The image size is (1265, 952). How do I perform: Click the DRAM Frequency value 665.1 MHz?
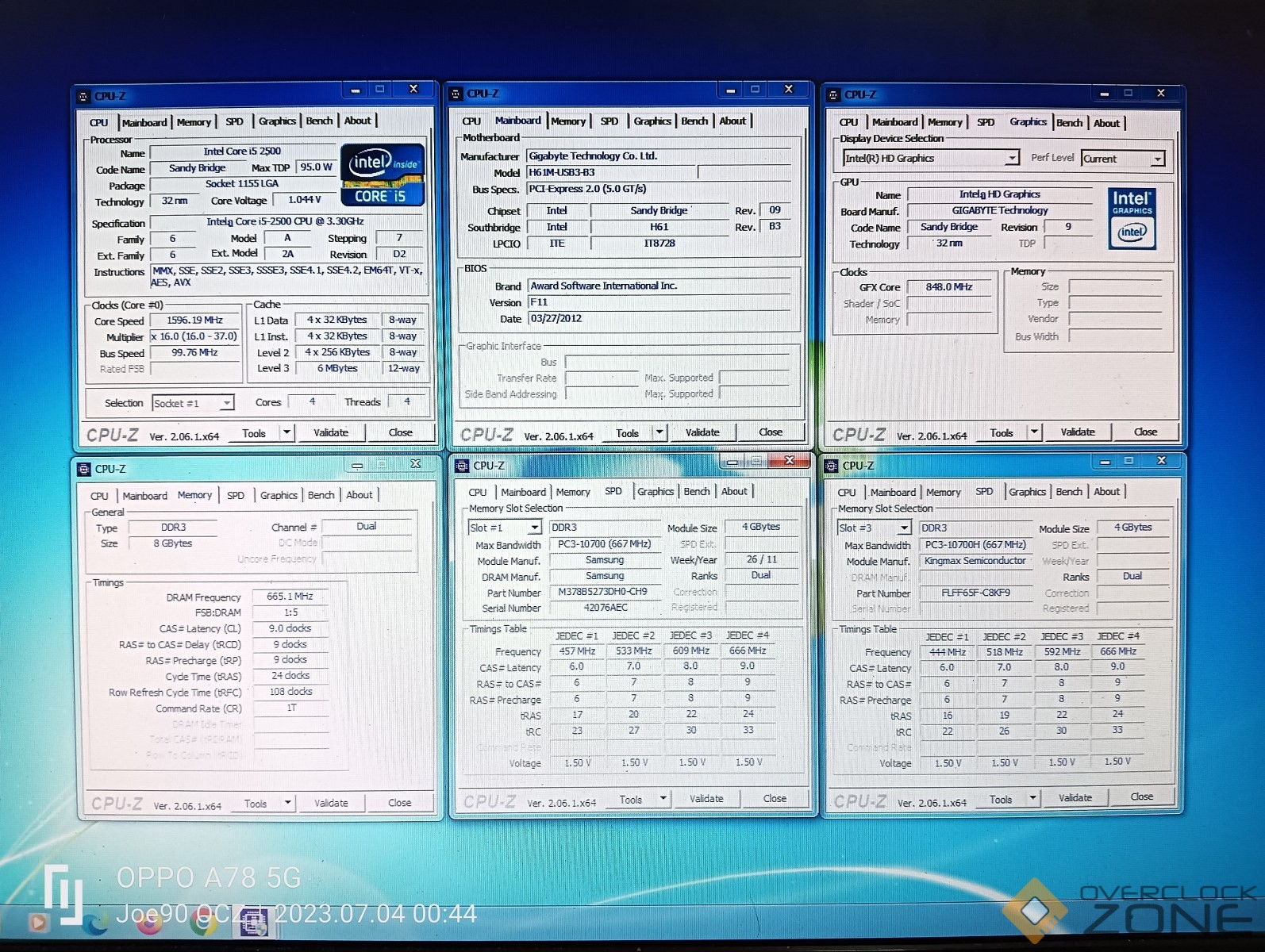click(290, 597)
